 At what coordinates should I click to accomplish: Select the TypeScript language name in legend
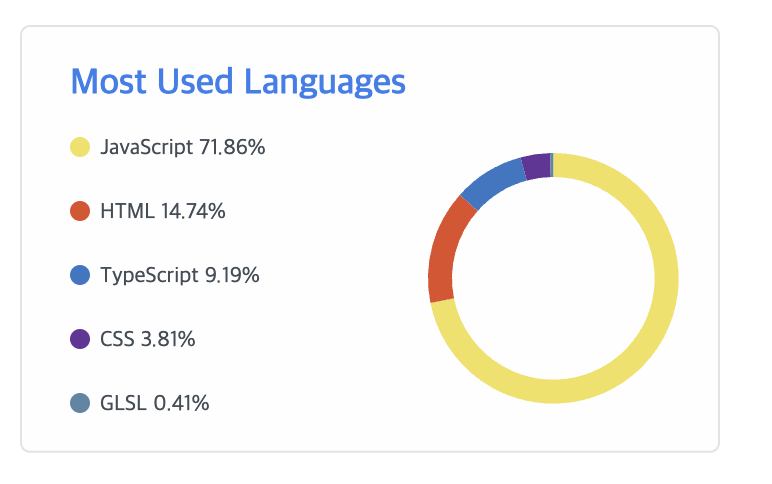tap(150, 275)
